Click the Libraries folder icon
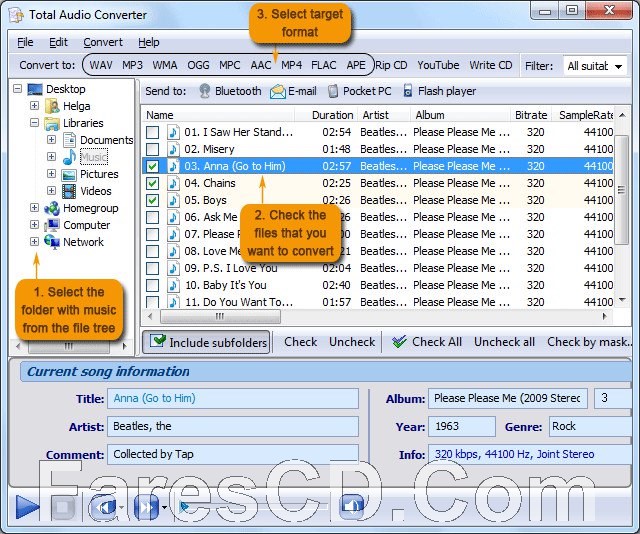 (x=52, y=123)
